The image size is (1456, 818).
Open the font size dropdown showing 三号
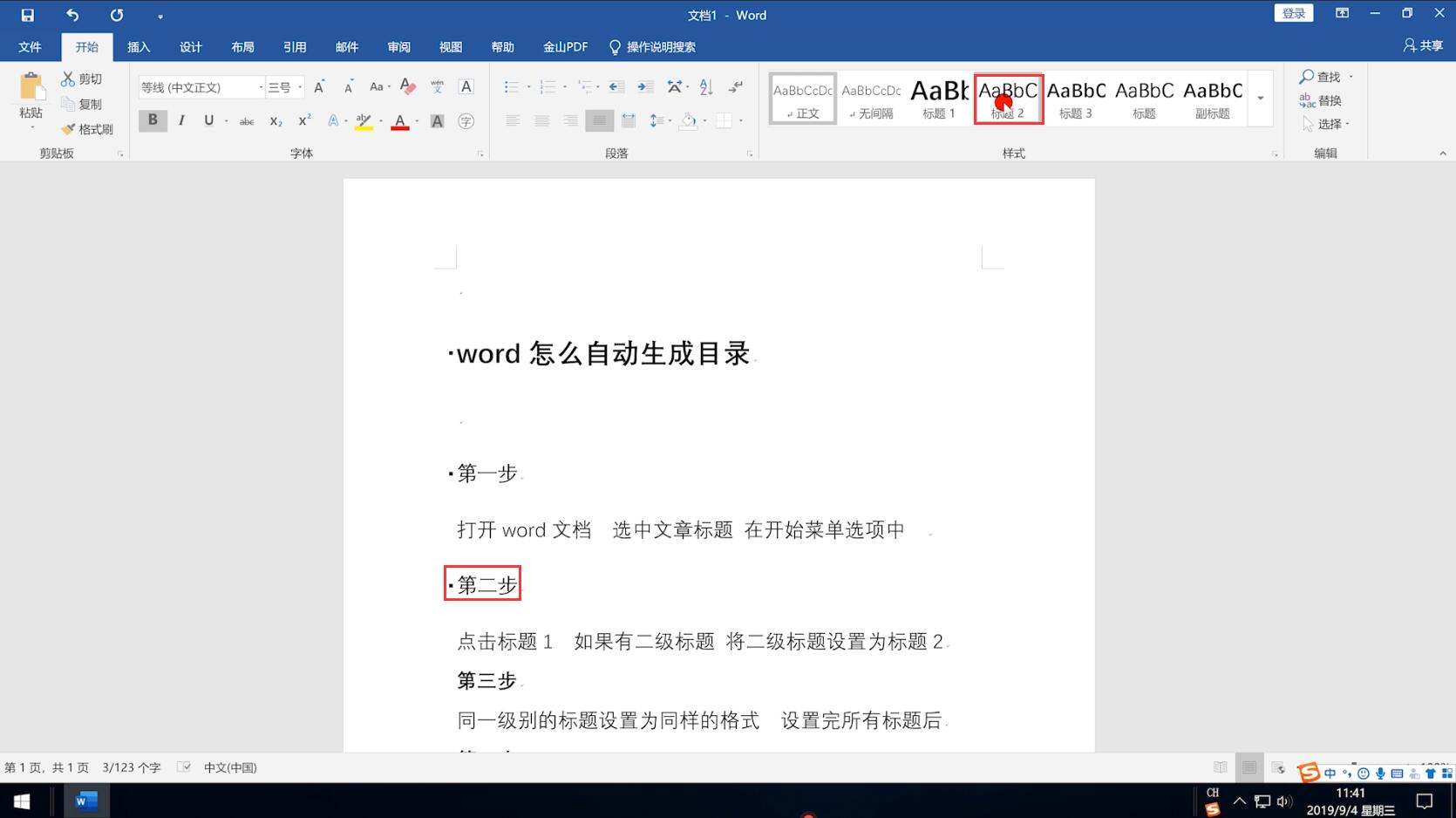click(x=300, y=87)
